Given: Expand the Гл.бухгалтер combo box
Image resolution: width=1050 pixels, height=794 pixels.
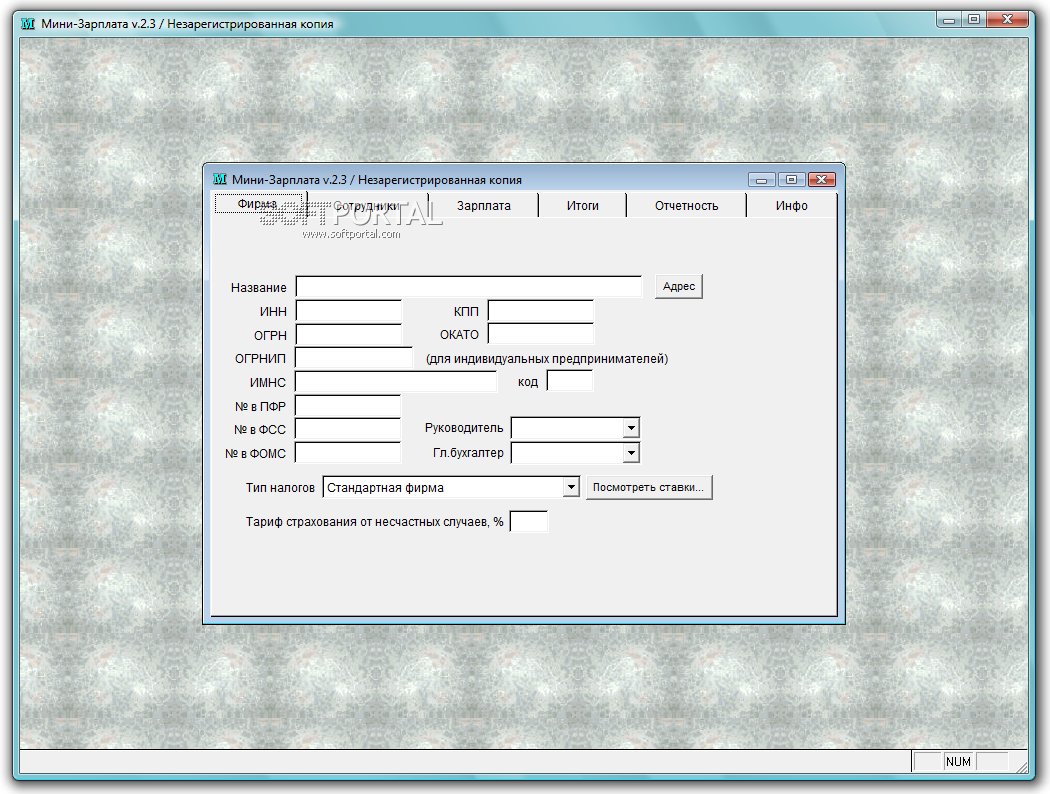Looking at the screenshot, I should pyautogui.click(x=631, y=453).
